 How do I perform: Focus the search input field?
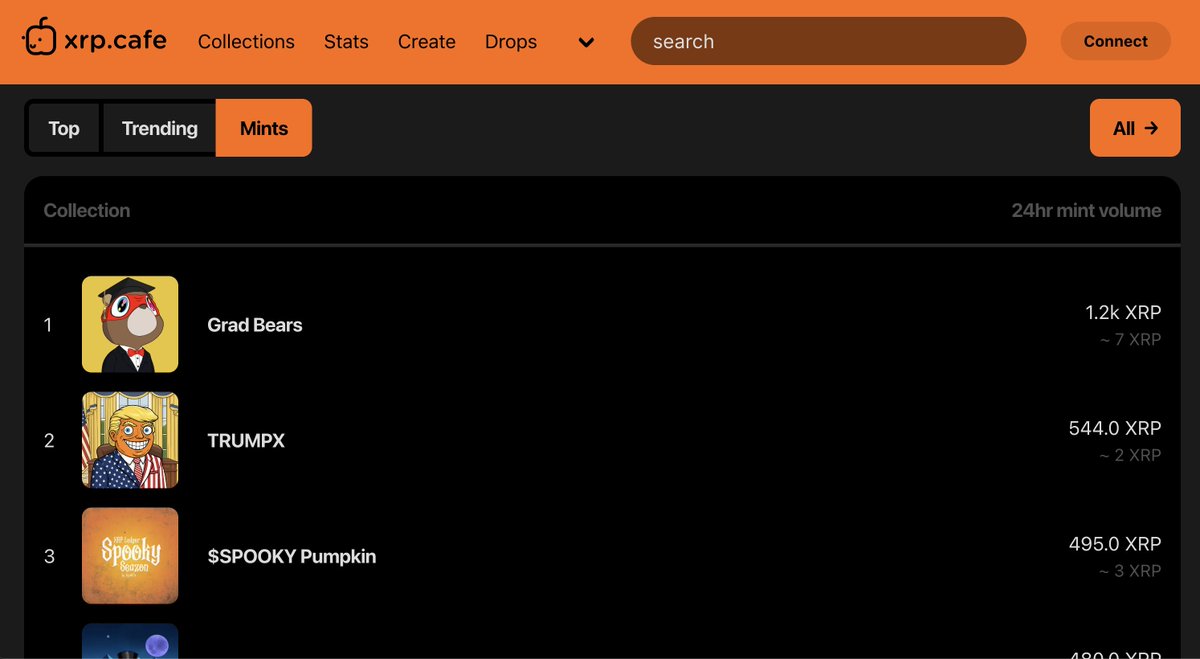tap(828, 41)
